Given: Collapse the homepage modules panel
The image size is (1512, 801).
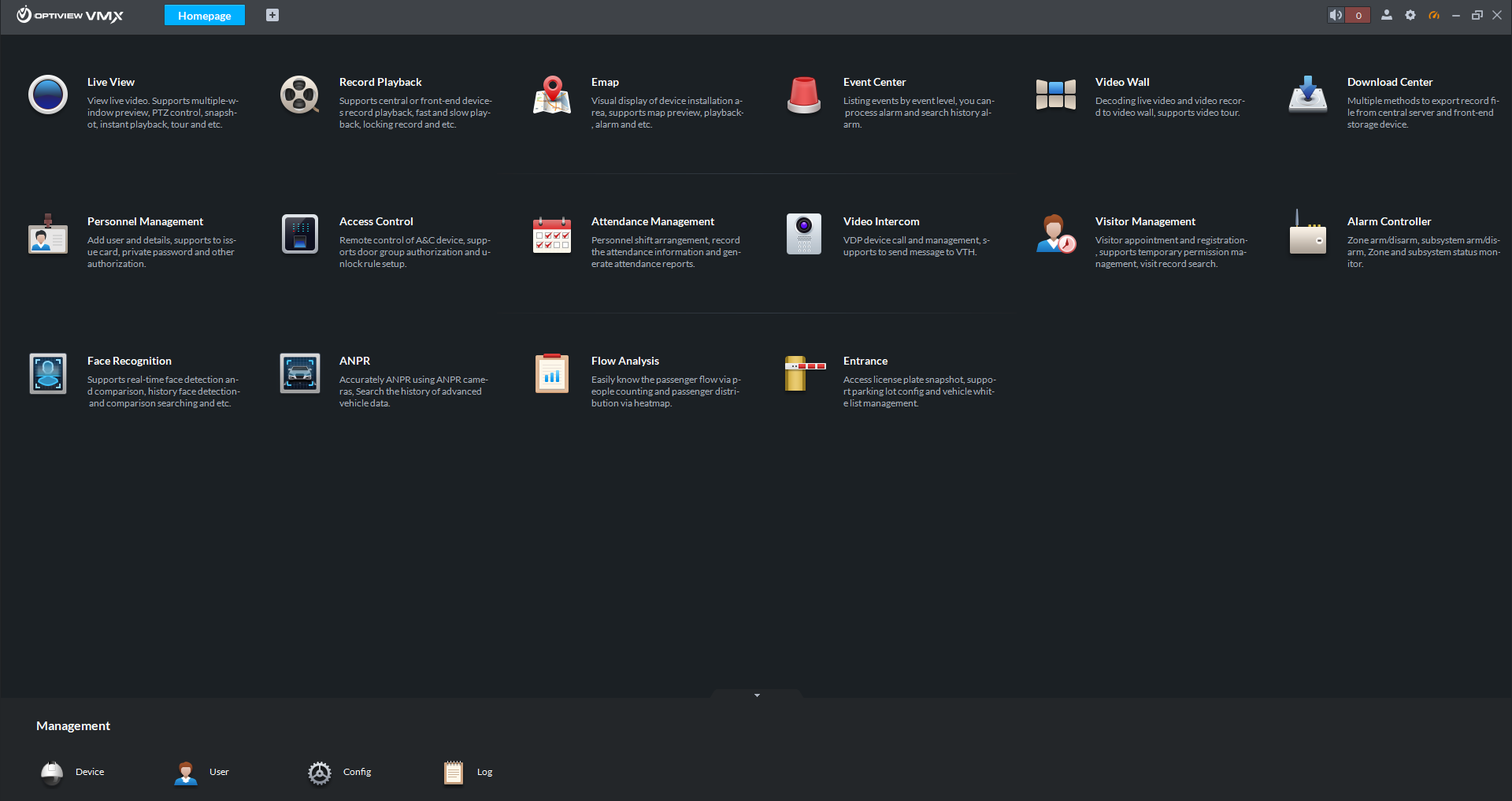Looking at the screenshot, I should tap(756, 695).
